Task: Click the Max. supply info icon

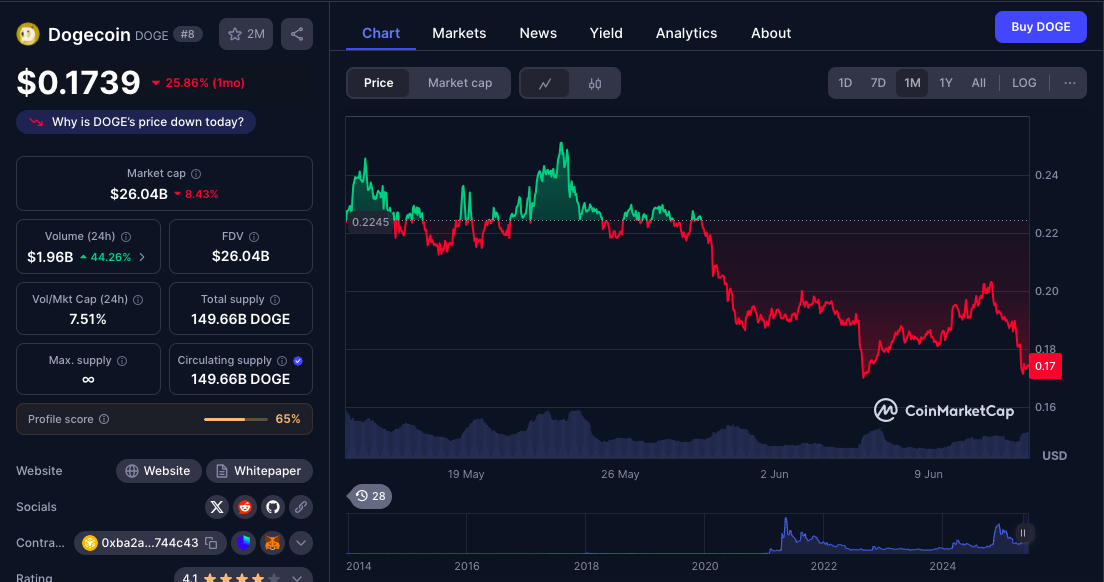Action: point(122,361)
